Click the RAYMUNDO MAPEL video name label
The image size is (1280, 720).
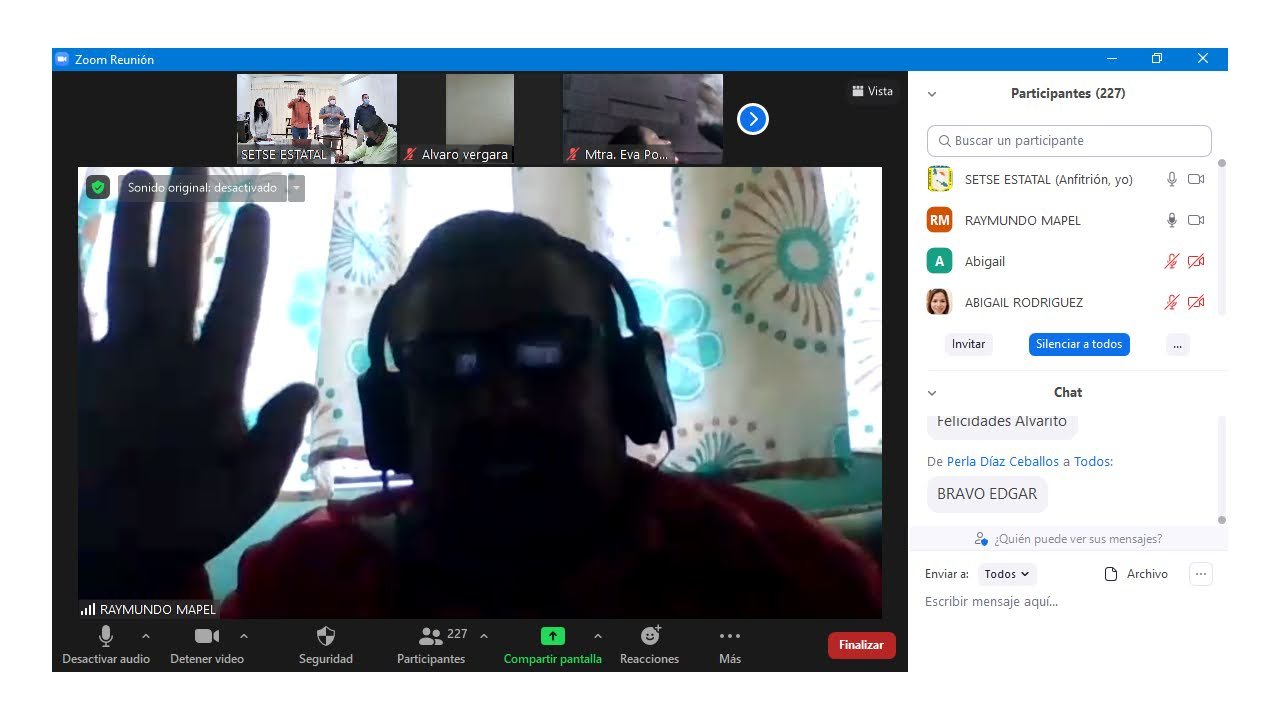pyautogui.click(x=148, y=609)
